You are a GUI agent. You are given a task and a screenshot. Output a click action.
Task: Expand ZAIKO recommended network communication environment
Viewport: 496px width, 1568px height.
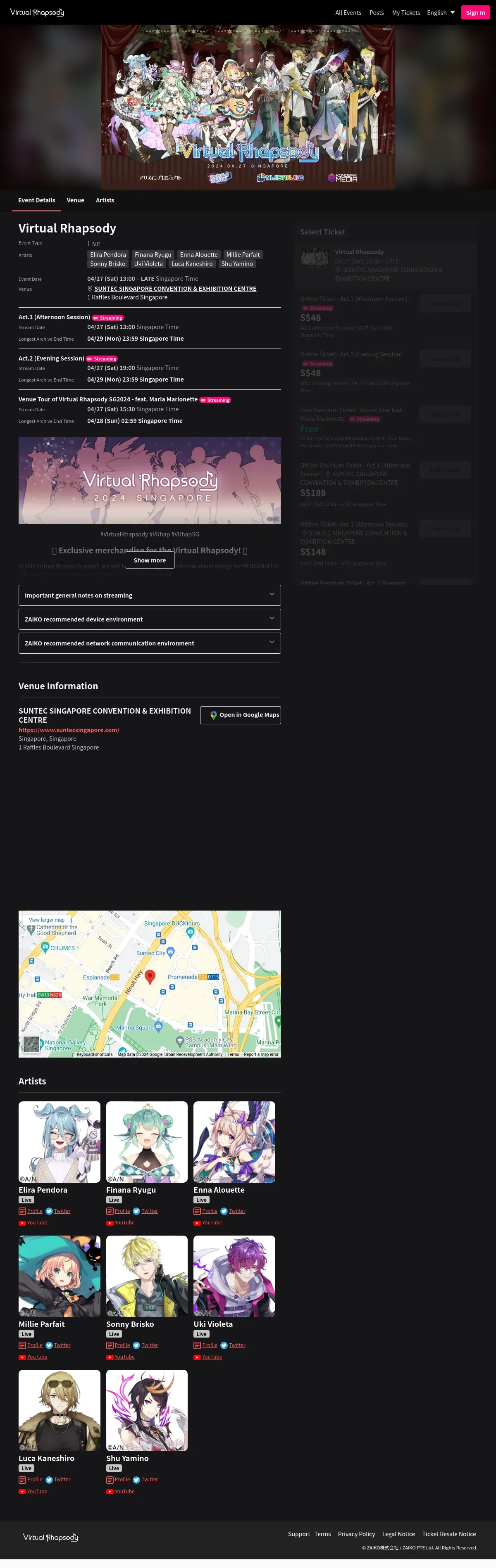150,643
